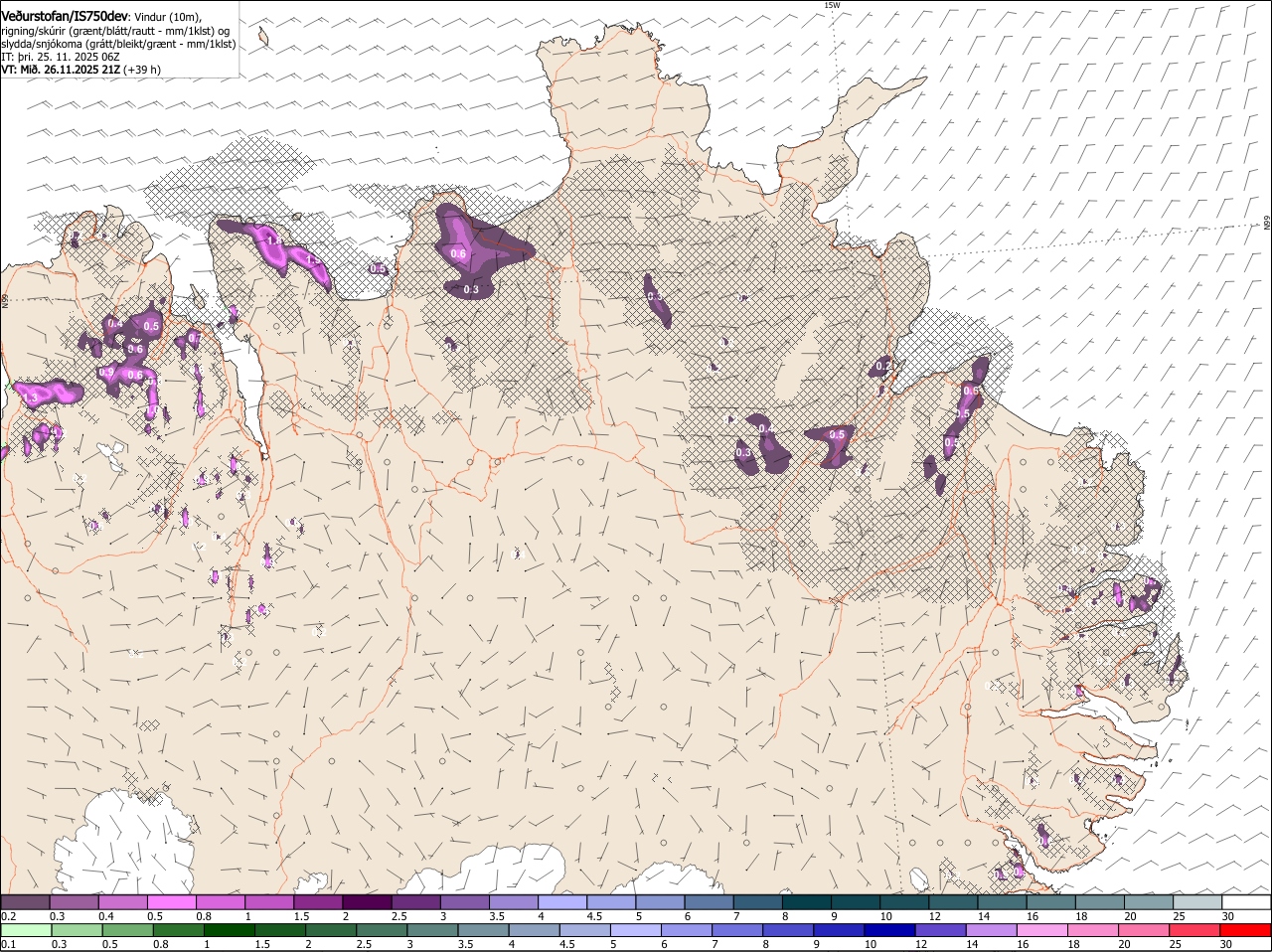The image size is (1272, 952).
Task: Click the dark purple 0.2–0.3 swatch, upper legend row
Action: tap(25, 902)
